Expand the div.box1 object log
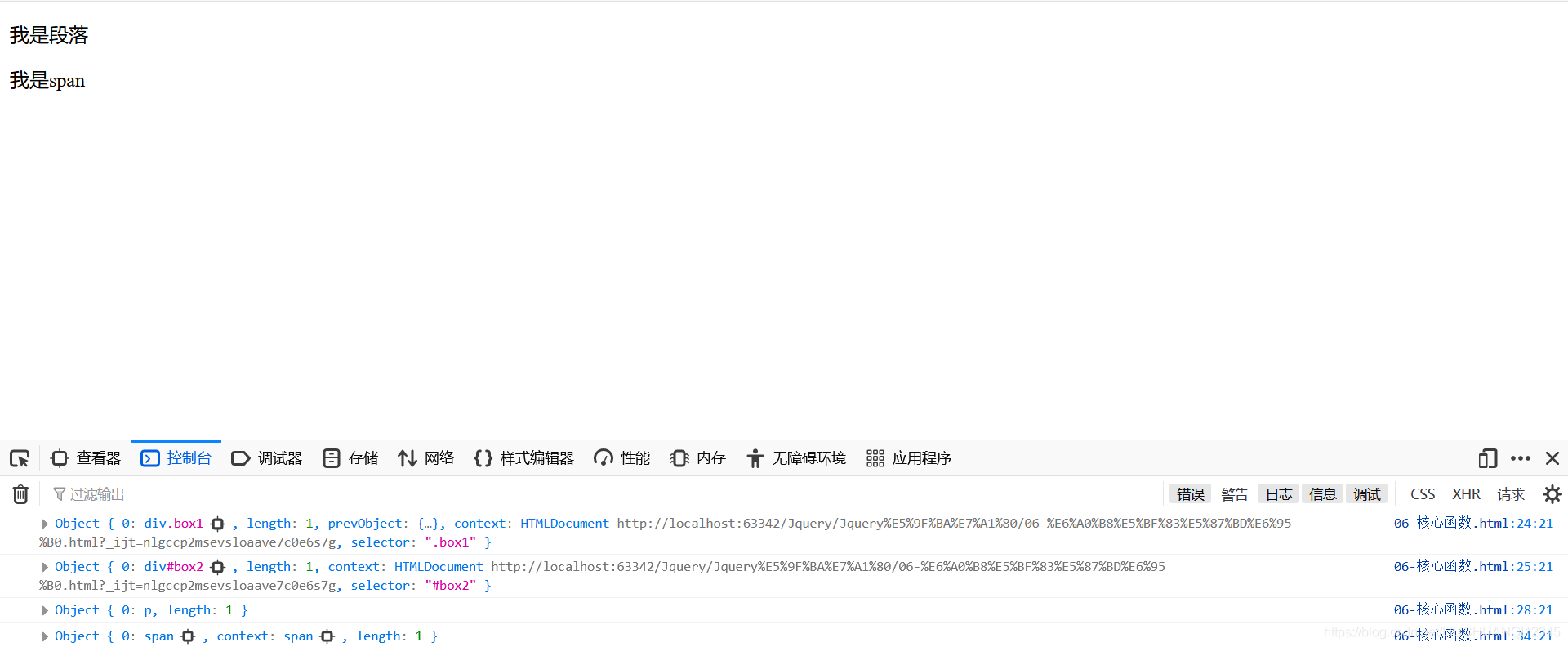The image size is (1568, 647). click(45, 524)
